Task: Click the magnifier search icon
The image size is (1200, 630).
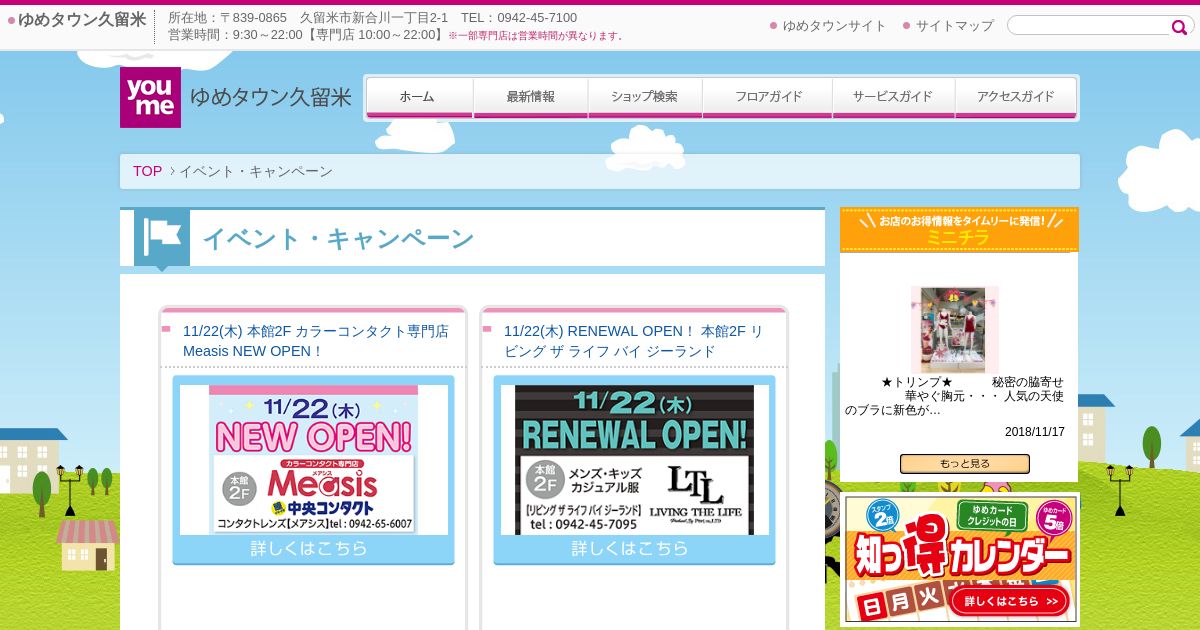Action: [x=1180, y=27]
